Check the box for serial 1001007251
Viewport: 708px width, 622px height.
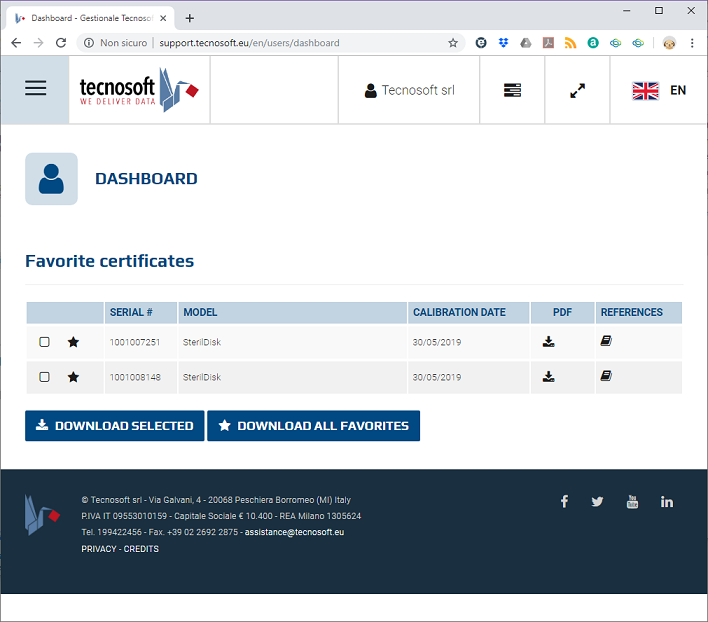click(44, 342)
